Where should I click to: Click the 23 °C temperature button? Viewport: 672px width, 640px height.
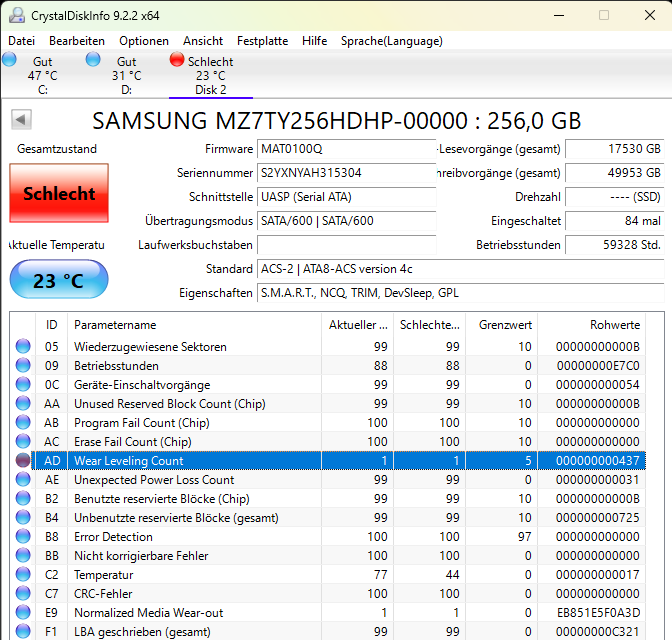click(x=59, y=281)
